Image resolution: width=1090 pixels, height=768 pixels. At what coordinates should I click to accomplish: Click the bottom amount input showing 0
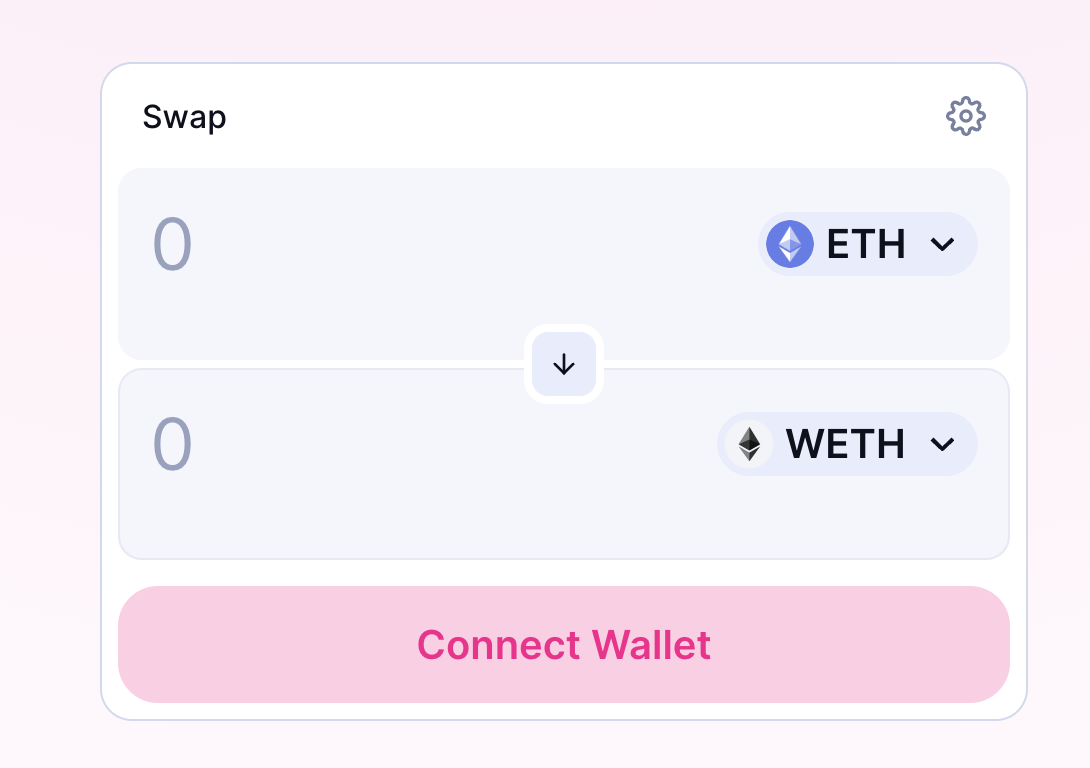(x=300, y=444)
